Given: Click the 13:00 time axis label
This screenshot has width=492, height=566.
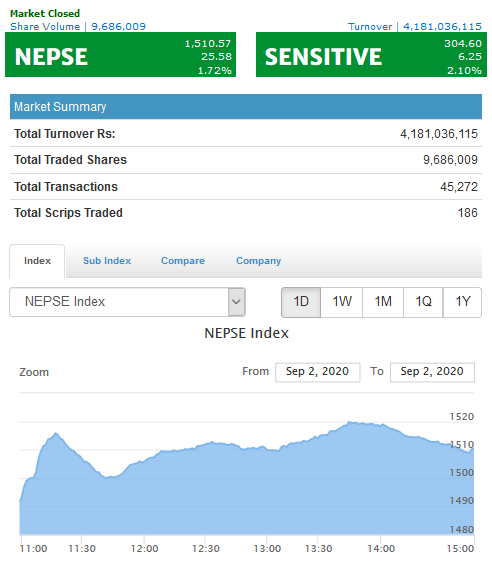Looking at the screenshot, I should coord(267,549).
